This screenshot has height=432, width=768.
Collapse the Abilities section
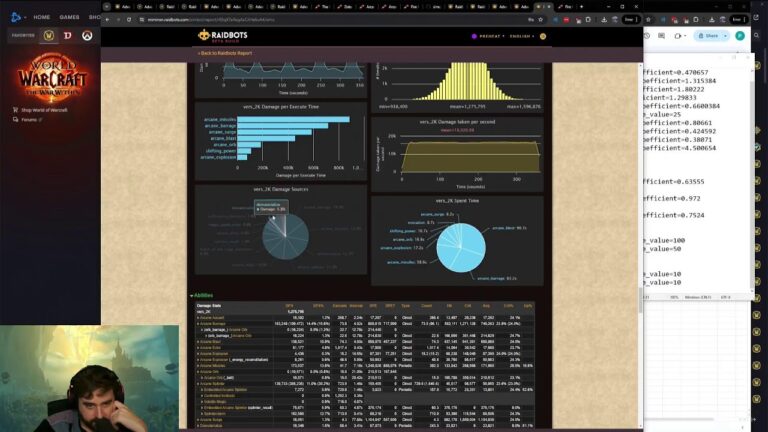click(x=201, y=295)
